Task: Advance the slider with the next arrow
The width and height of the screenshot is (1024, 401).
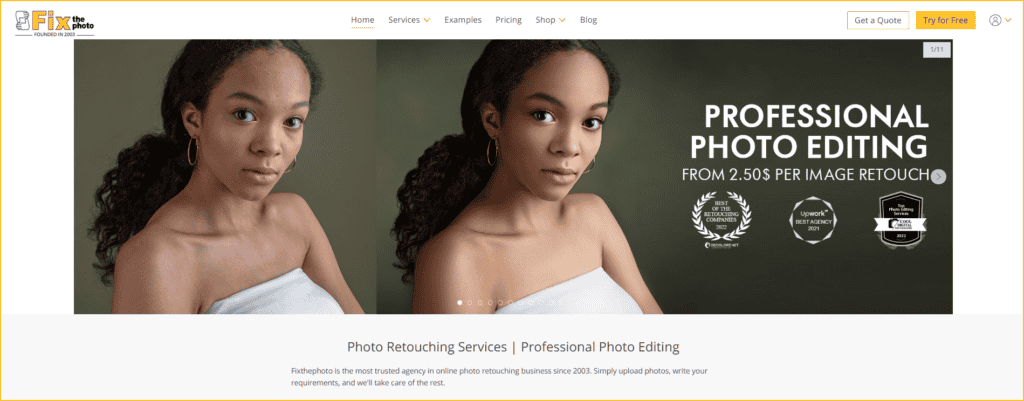Action: point(938,176)
